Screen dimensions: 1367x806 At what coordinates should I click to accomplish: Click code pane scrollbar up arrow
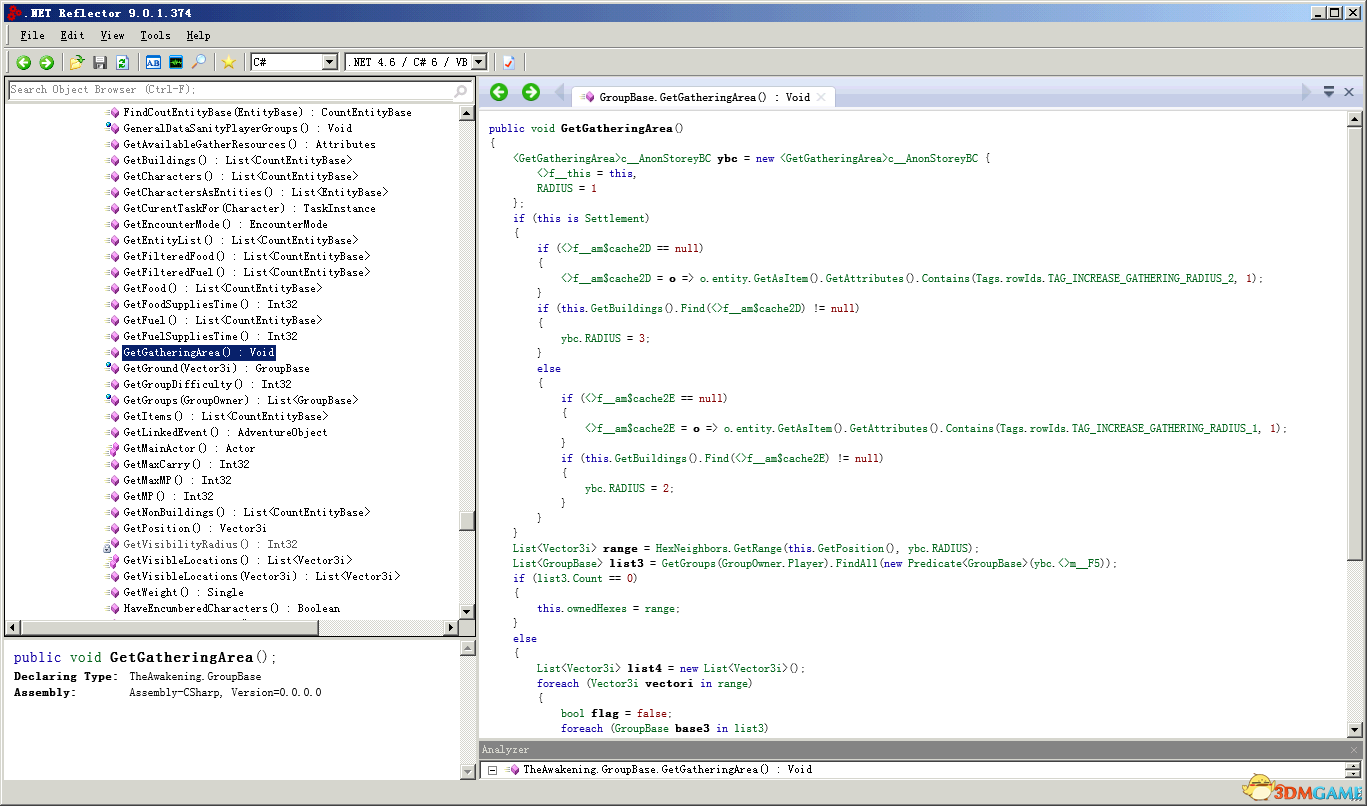[1354, 119]
